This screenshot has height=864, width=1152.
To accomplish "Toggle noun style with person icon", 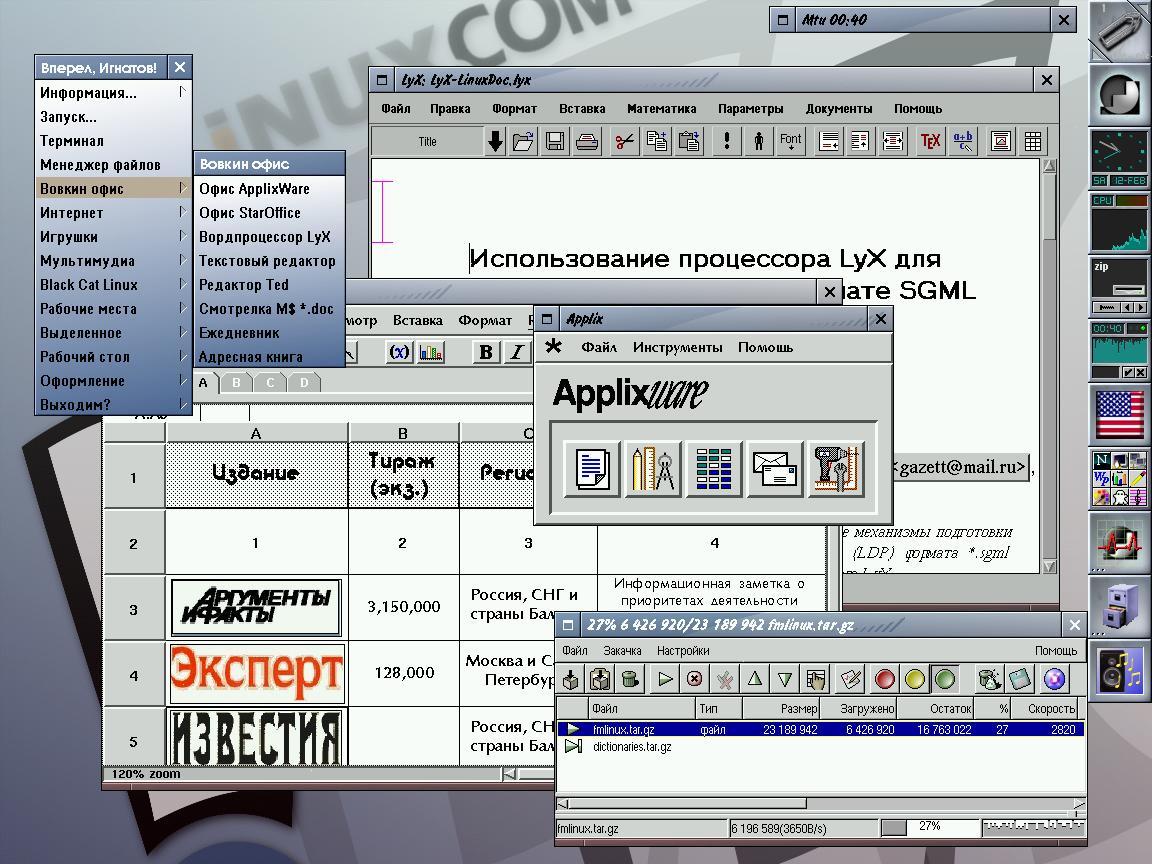I will tap(758, 140).
